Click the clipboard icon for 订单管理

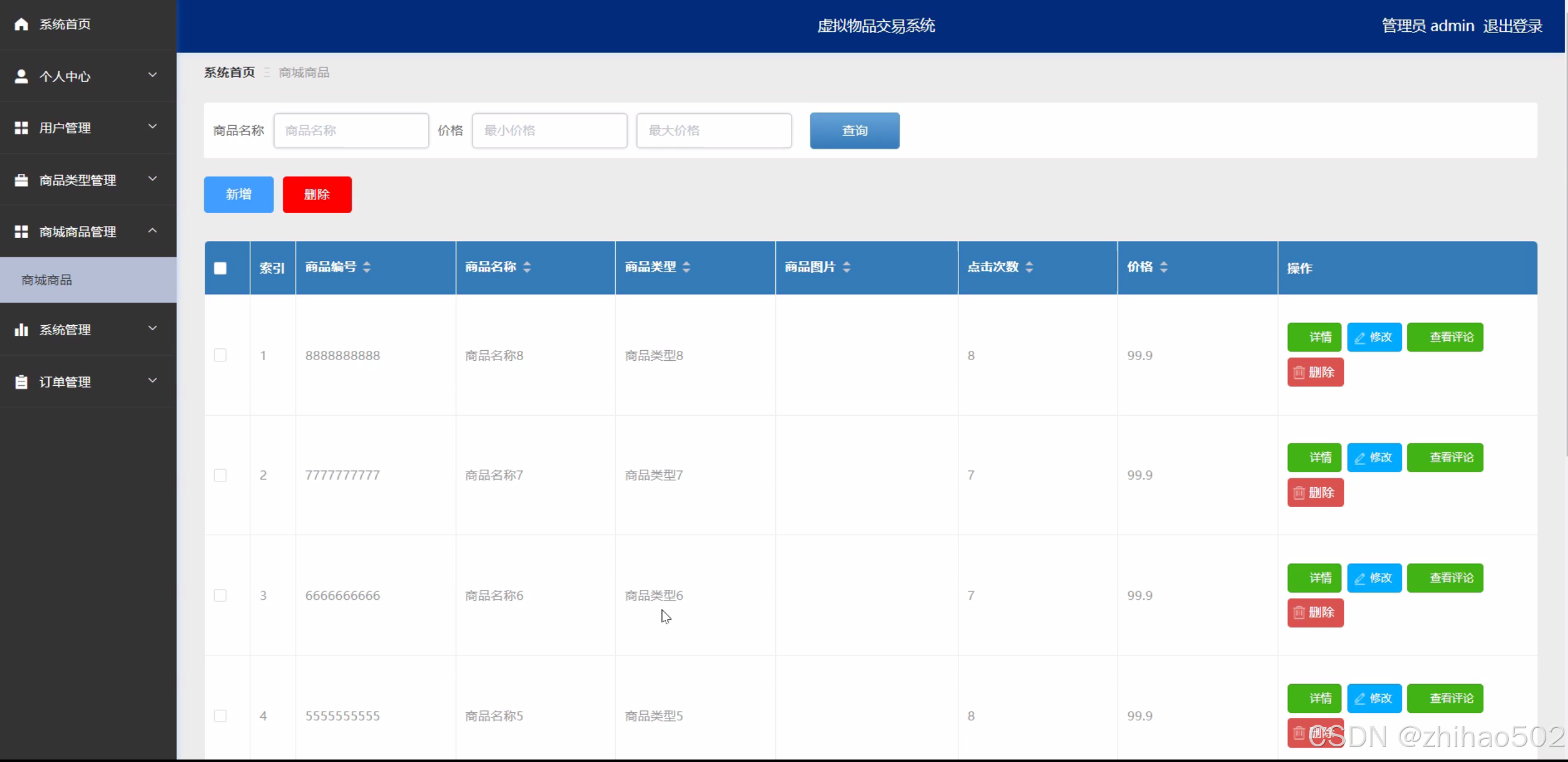[21, 382]
